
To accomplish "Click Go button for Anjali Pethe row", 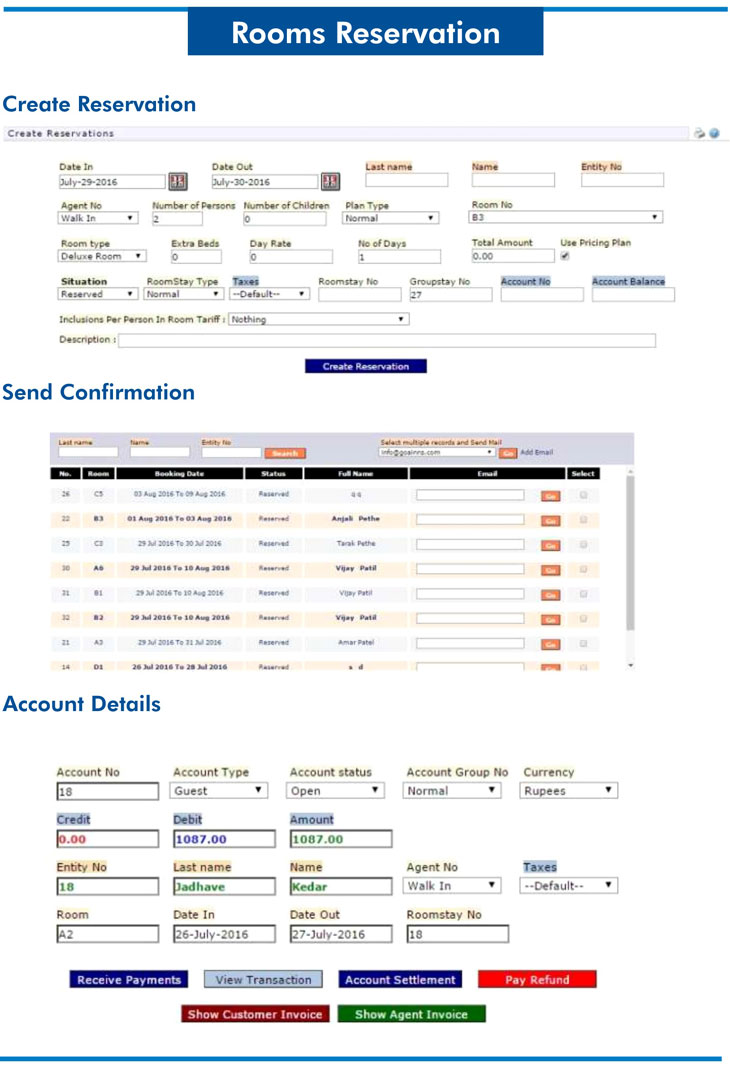I will tap(551, 521).
